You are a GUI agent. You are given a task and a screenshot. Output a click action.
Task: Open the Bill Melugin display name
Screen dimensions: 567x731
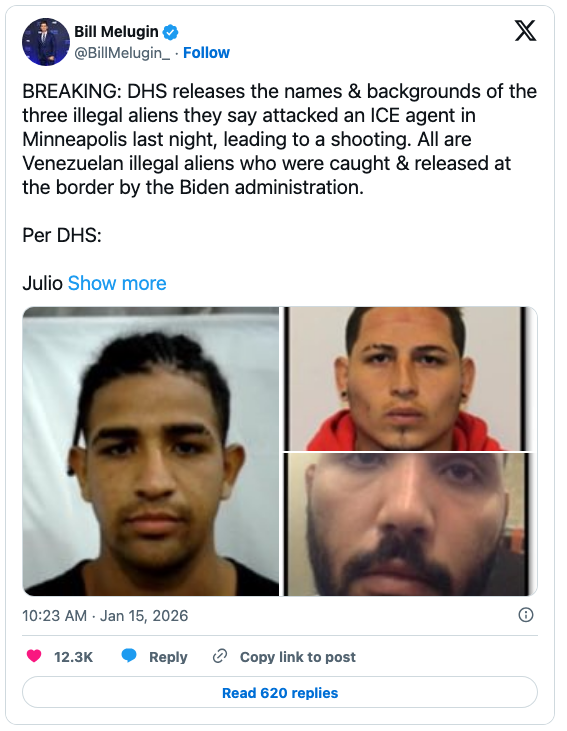point(117,32)
